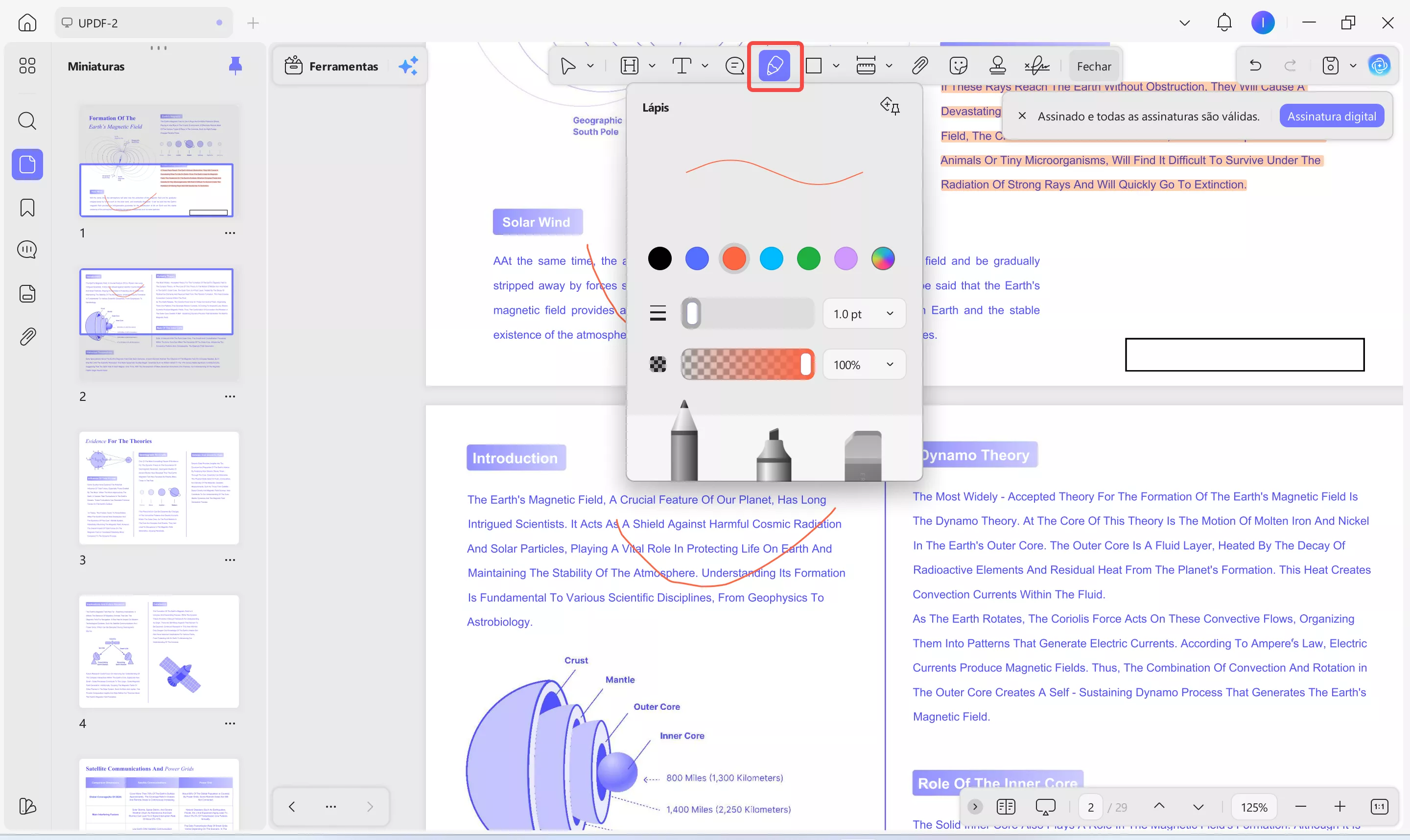
Task: Expand the selection tool dropdown arrow
Action: [x=590, y=66]
